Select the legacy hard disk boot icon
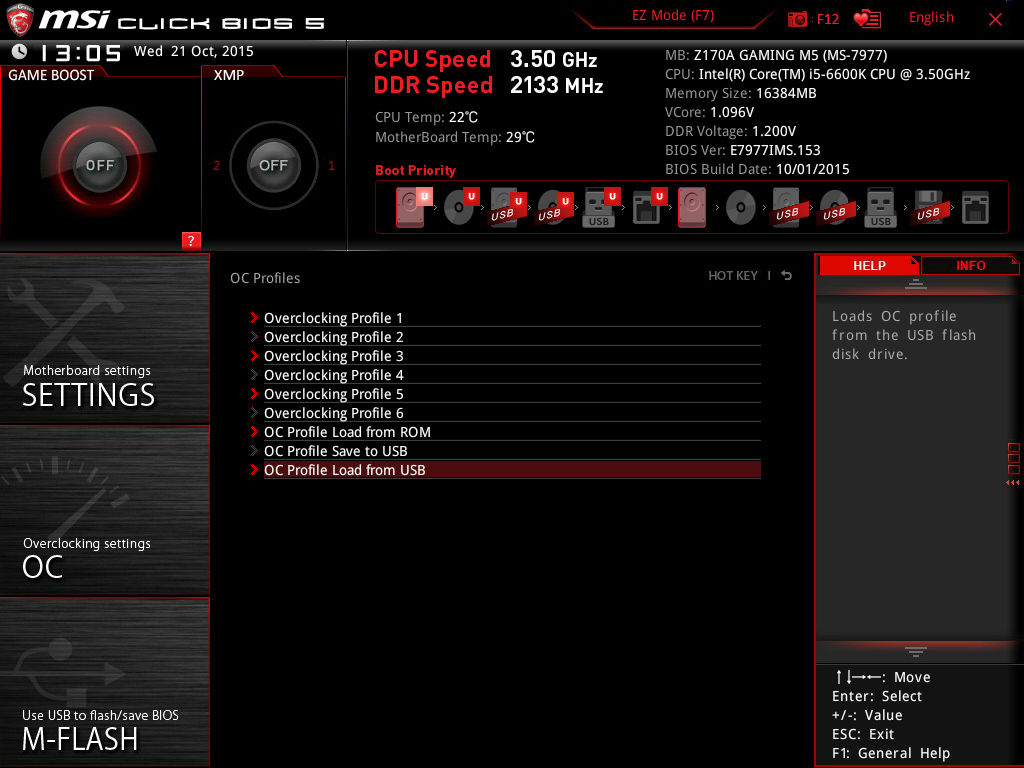The image size is (1024, 768). (x=692, y=207)
